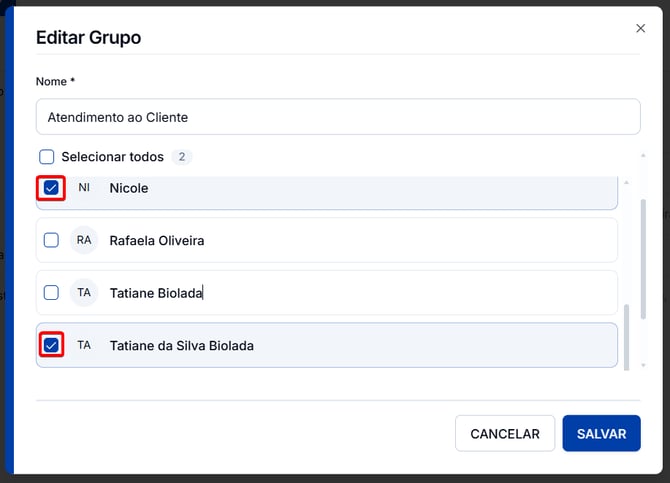
Task: Check the Tatiane Biolada checkbox
Action: (51, 293)
